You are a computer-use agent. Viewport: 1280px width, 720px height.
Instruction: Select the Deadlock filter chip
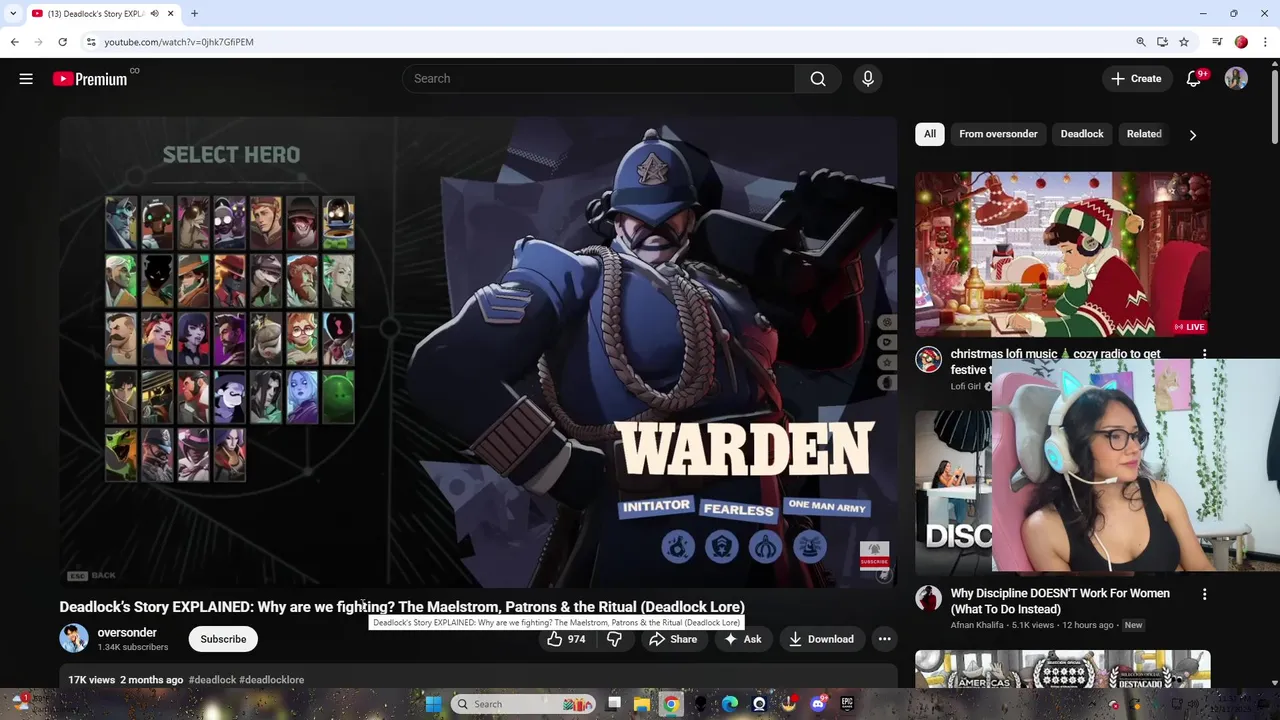[x=1082, y=134]
